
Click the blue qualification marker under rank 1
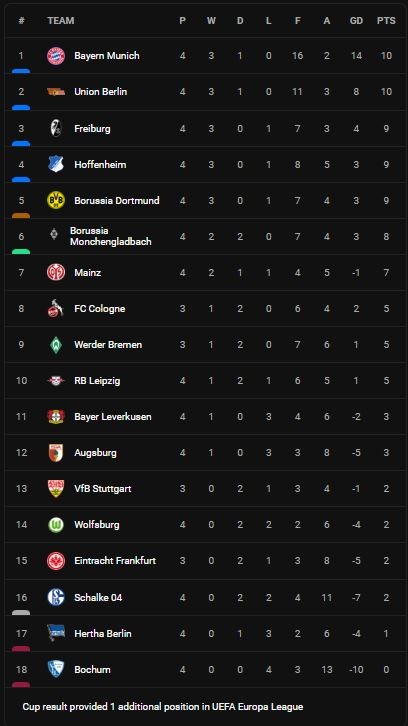(21, 71)
